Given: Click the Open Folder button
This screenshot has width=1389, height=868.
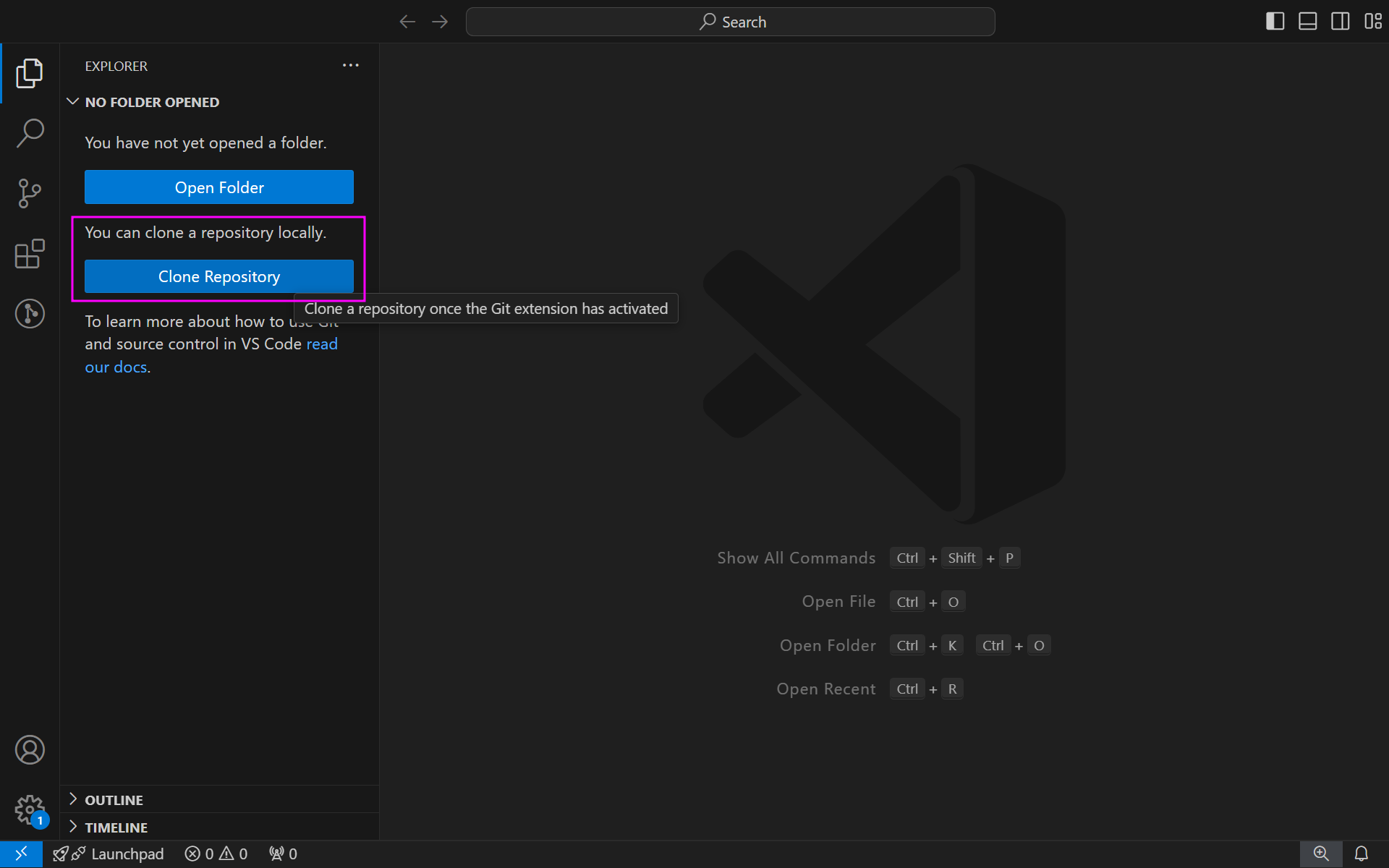Looking at the screenshot, I should click(x=219, y=187).
